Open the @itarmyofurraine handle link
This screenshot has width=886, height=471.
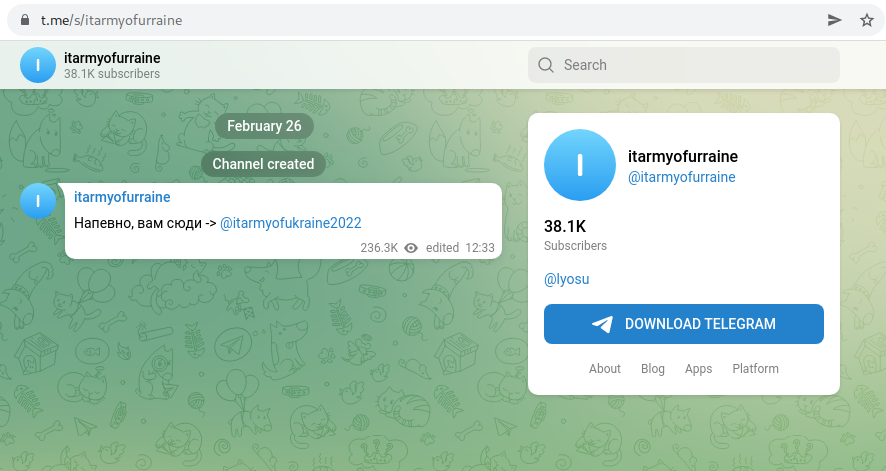pos(681,177)
